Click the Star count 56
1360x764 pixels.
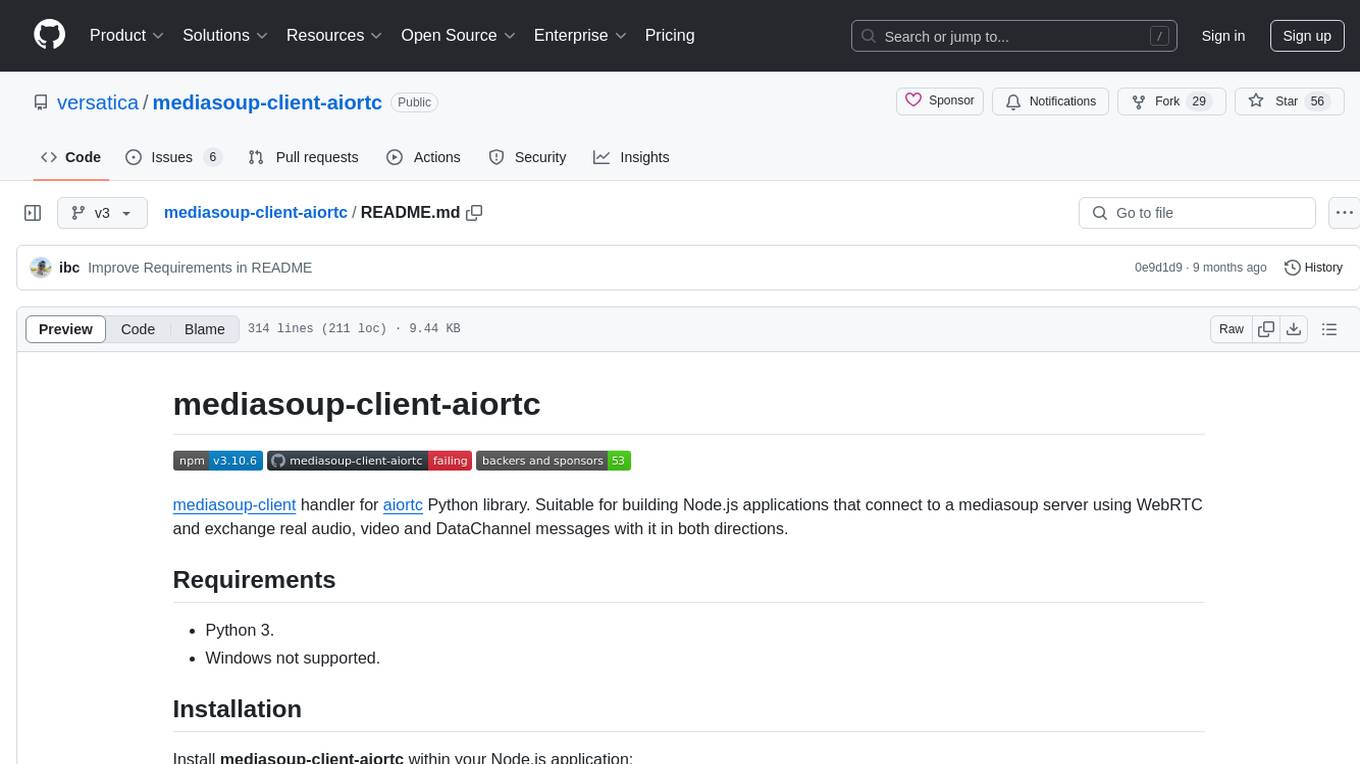click(1318, 101)
